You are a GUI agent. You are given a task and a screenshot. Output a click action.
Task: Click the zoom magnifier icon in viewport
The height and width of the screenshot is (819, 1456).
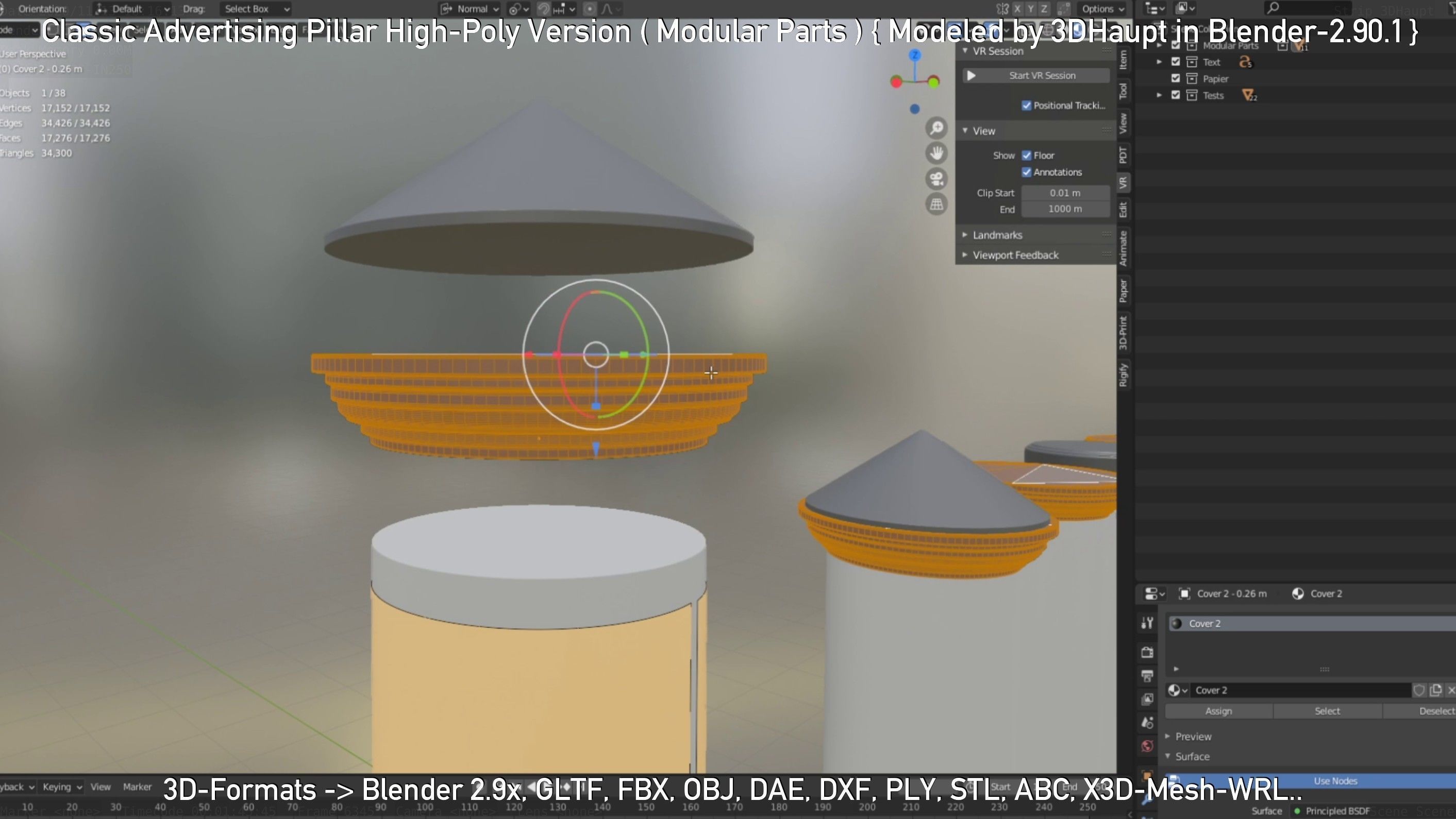pyautogui.click(x=936, y=128)
